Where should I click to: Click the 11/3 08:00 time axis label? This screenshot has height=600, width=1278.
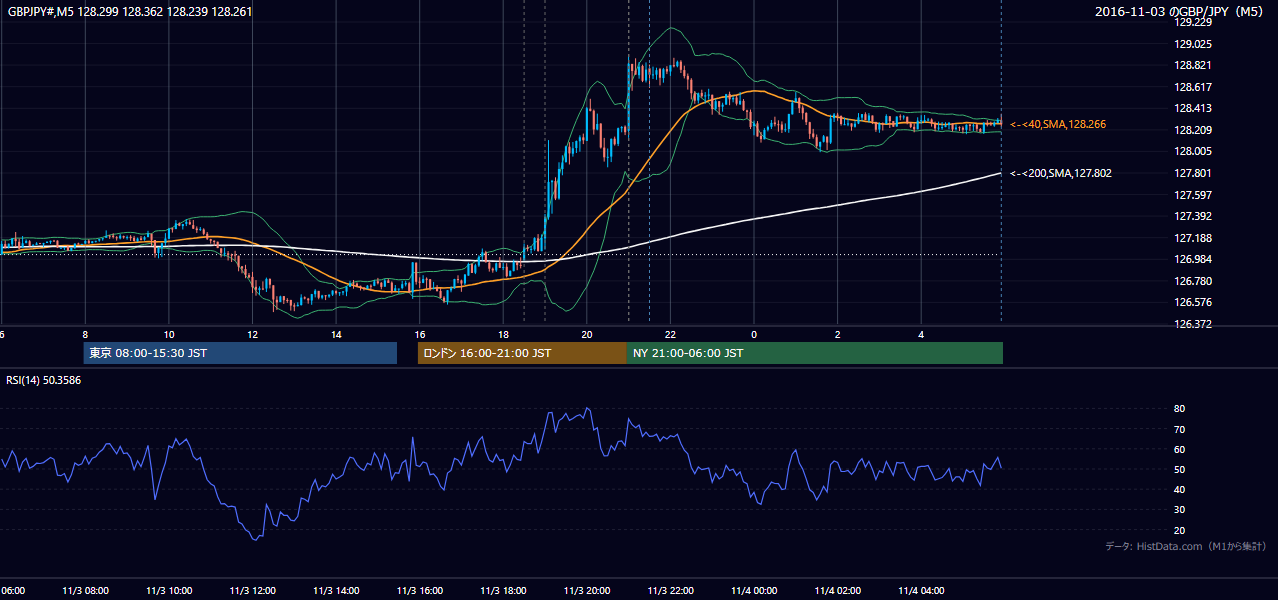(85, 590)
